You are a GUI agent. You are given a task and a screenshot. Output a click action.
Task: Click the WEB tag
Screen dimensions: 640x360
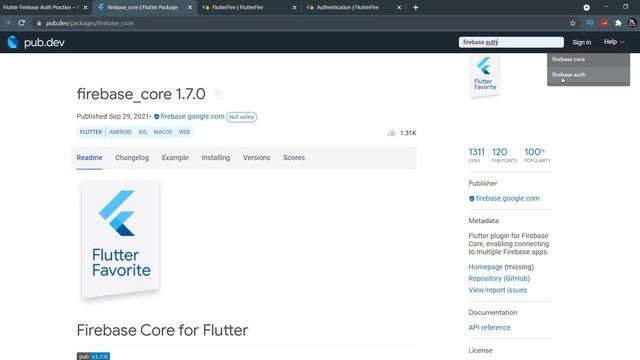(184, 132)
